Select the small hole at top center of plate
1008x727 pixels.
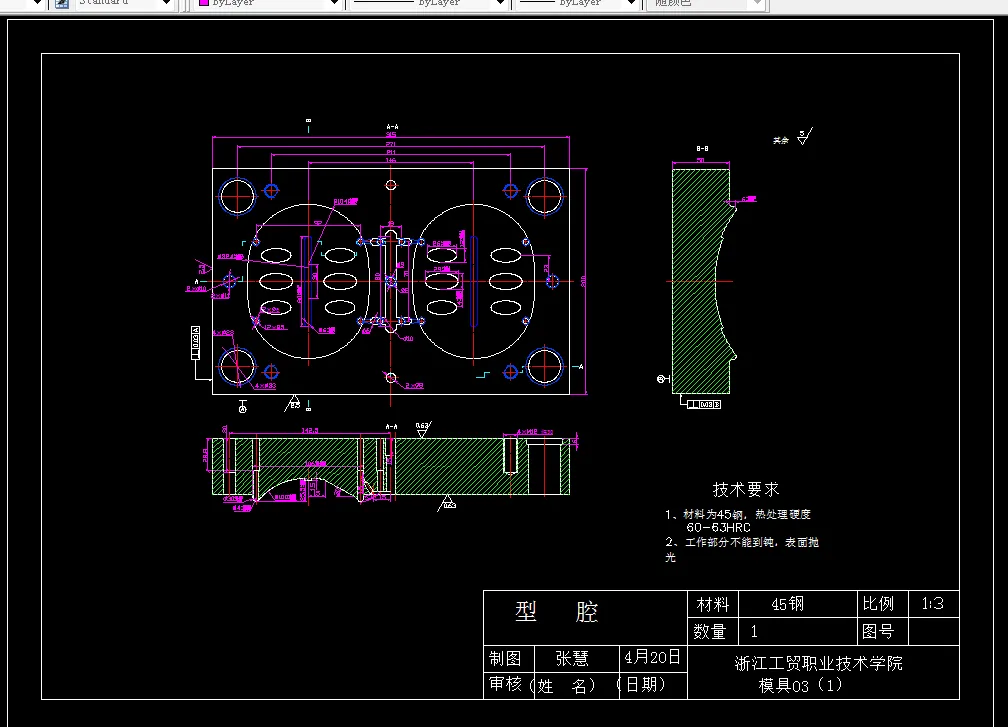[x=391, y=185]
